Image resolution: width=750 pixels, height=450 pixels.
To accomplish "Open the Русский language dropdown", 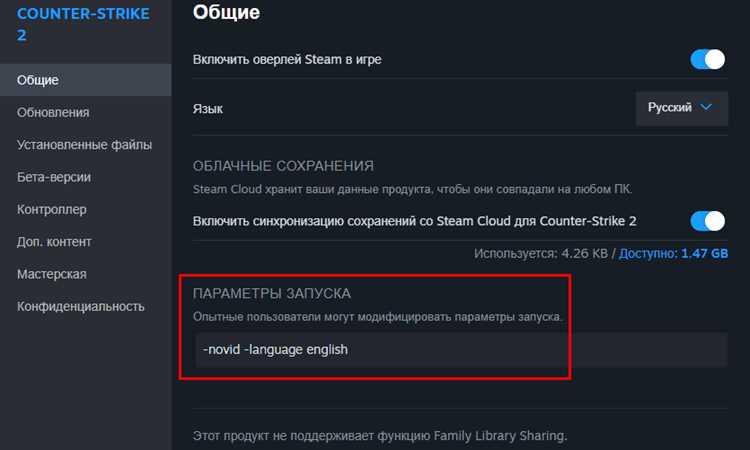I will (x=682, y=109).
